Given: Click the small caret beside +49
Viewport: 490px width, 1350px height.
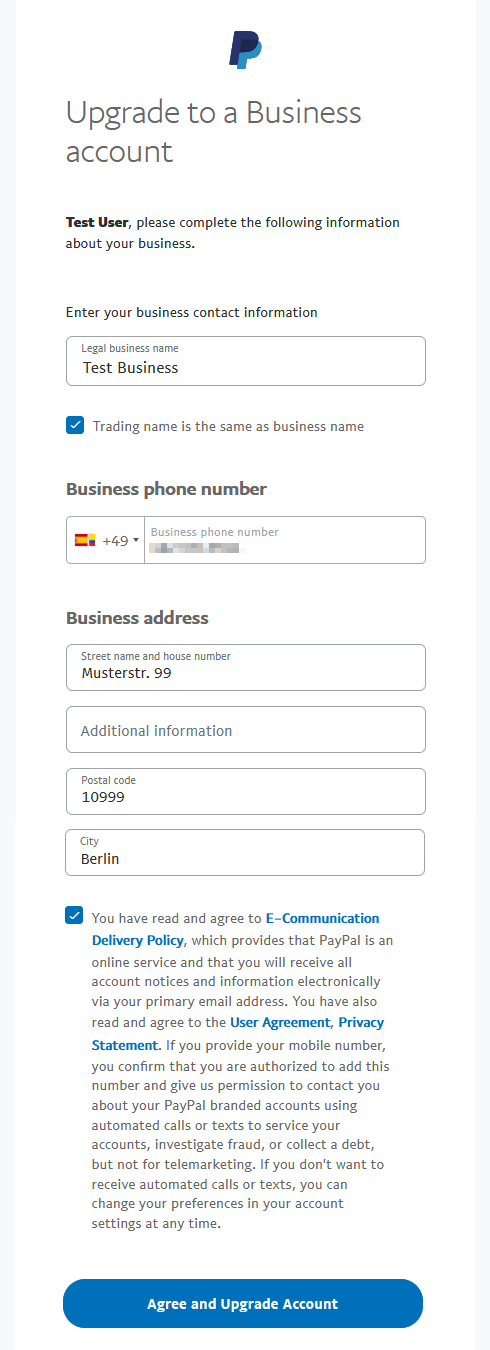Looking at the screenshot, I should [x=136, y=541].
